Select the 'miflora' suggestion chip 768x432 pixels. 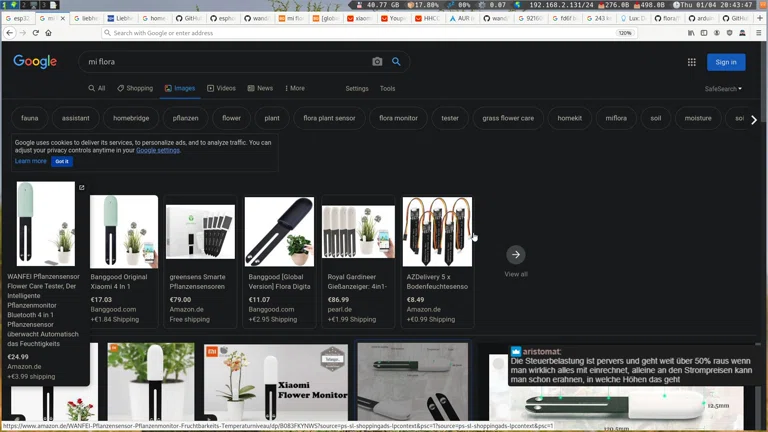616,118
